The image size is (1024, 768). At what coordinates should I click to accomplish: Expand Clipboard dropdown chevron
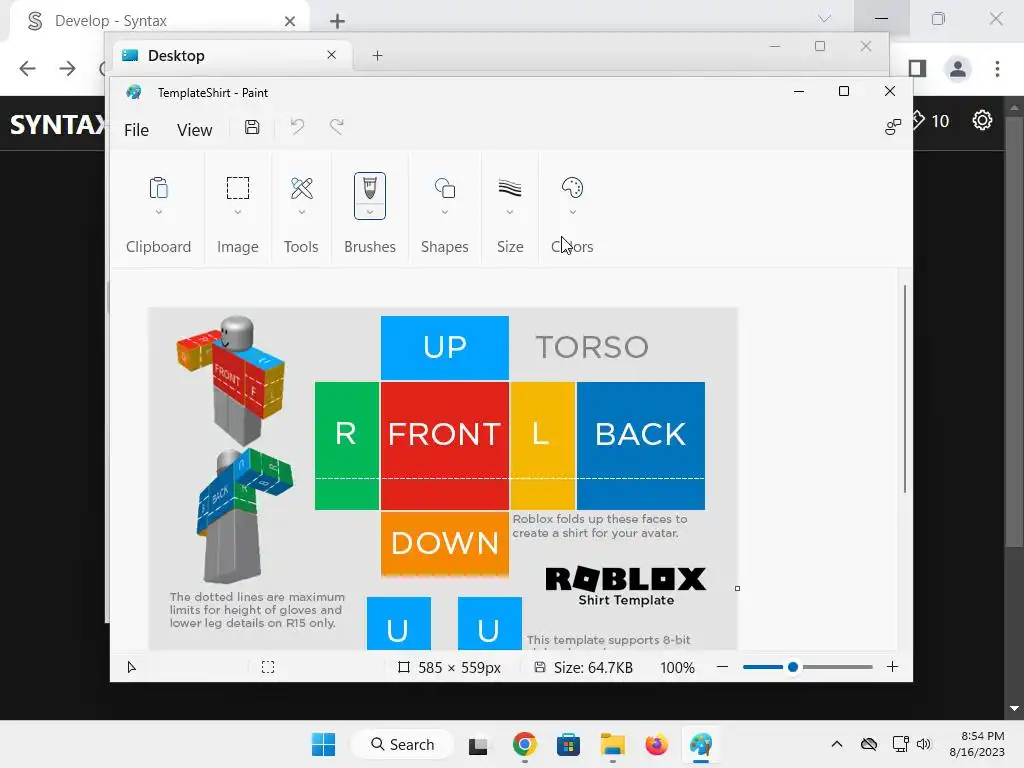(159, 212)
